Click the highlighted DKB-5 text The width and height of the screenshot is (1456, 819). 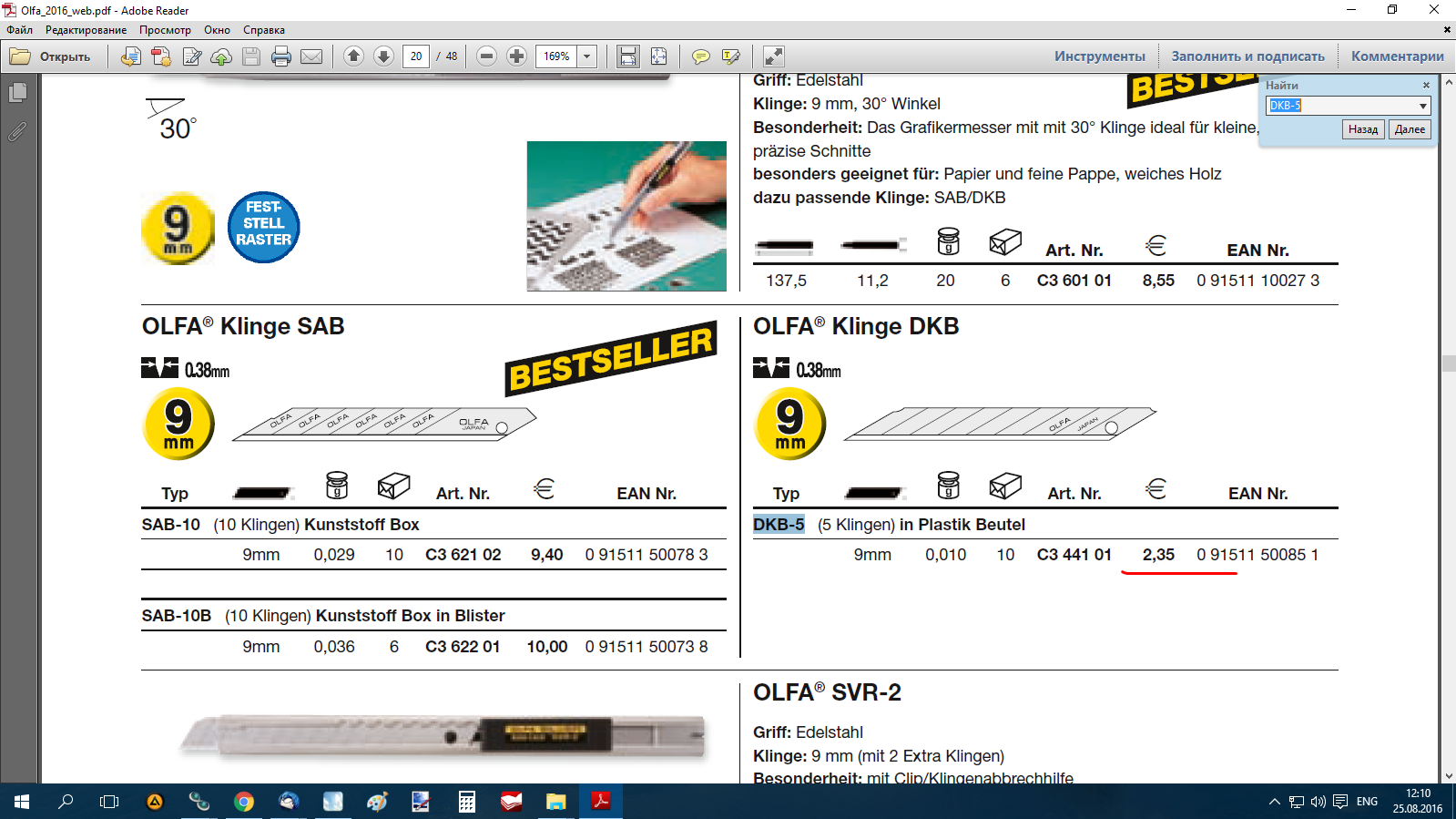coord(779,525)
